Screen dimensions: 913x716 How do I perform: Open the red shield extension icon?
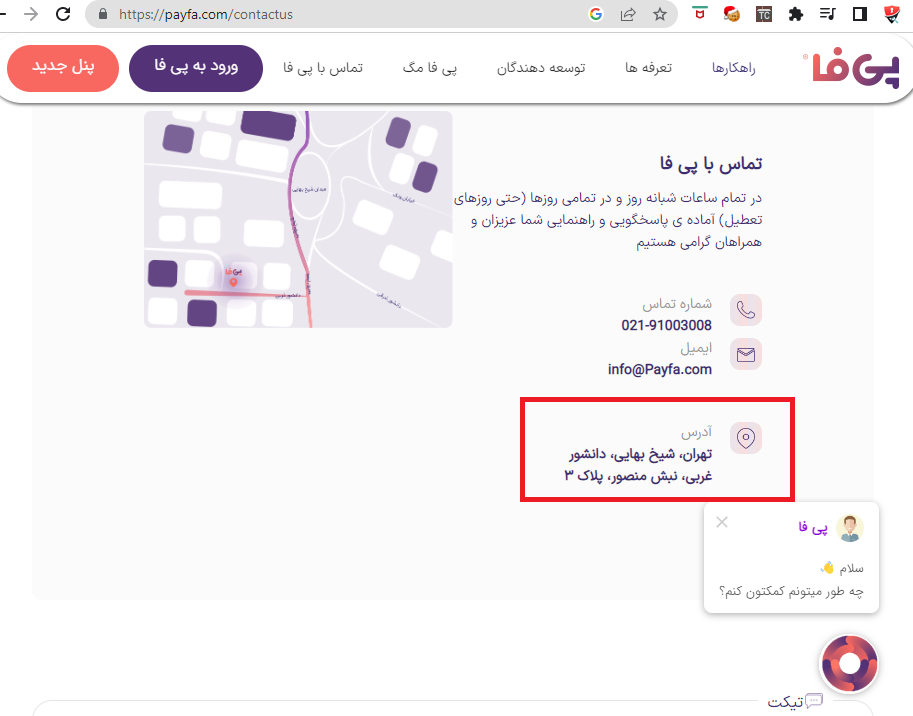[891, 14]
